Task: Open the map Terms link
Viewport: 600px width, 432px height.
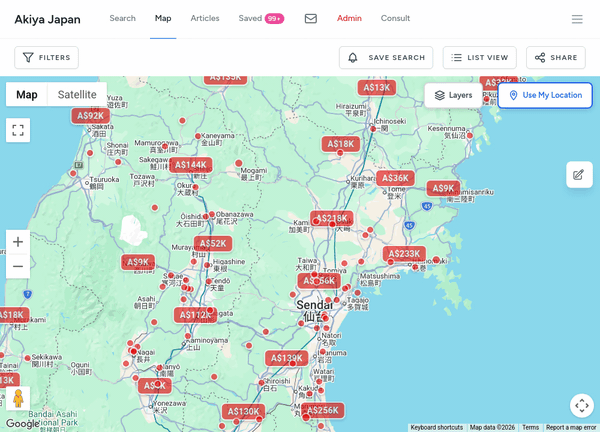Action: (530, 427)
